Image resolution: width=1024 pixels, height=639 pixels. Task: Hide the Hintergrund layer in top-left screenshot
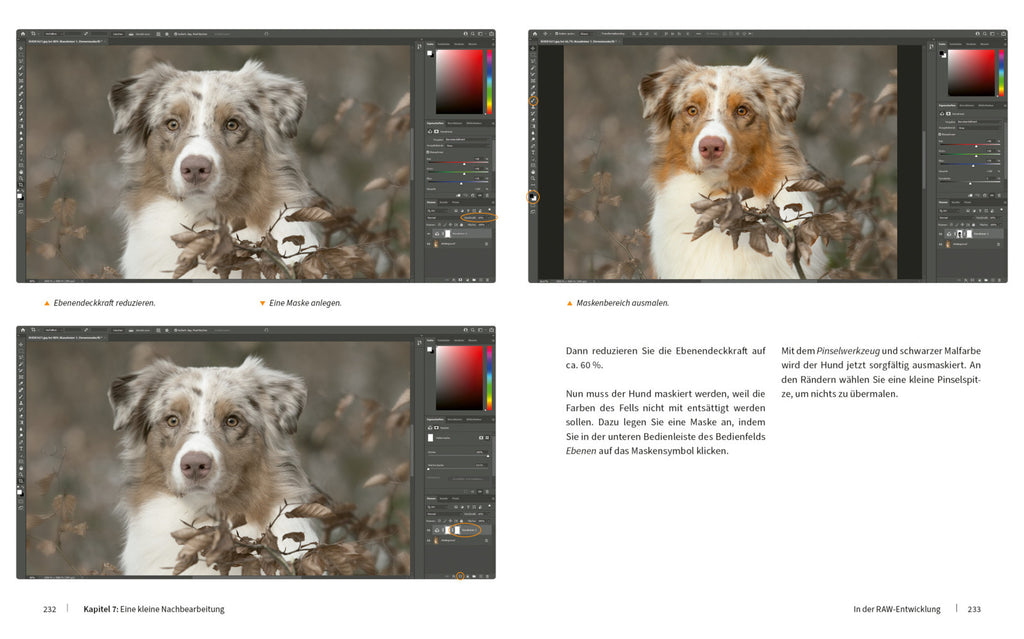[x=429, y=244]
